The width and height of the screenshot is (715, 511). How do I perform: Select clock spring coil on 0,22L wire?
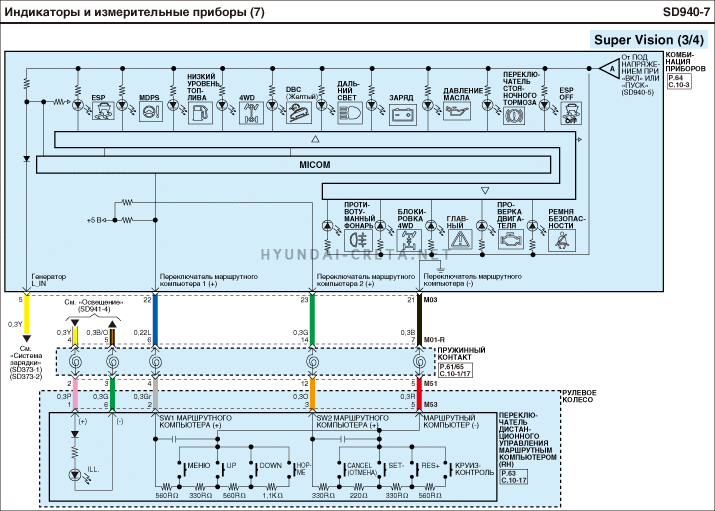(155, 362)
